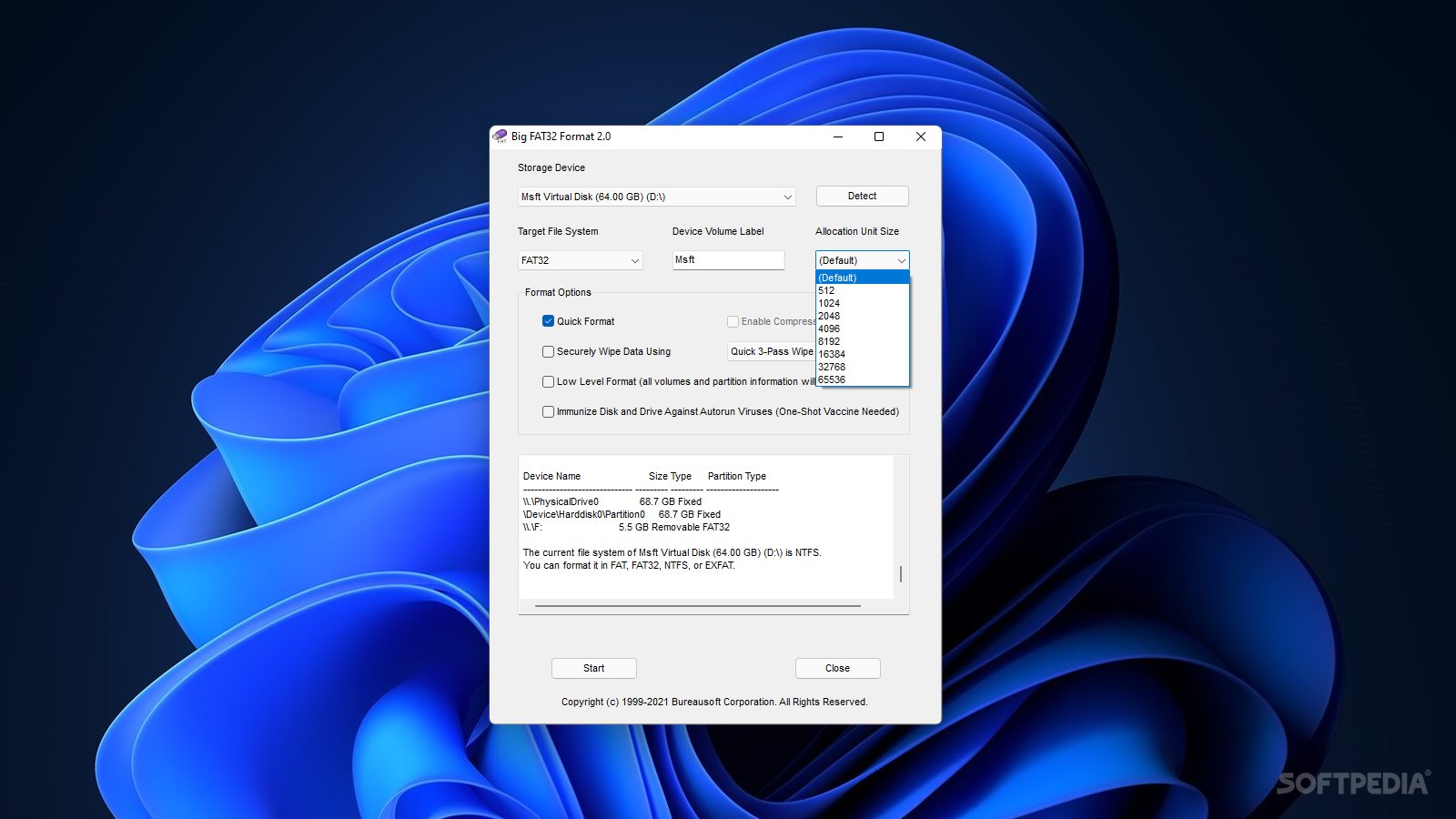This screenshot has width=1456, height=819.
Task: Click the \\.\PhysicalDrive0 row text
Action: (x=612, y=501)
